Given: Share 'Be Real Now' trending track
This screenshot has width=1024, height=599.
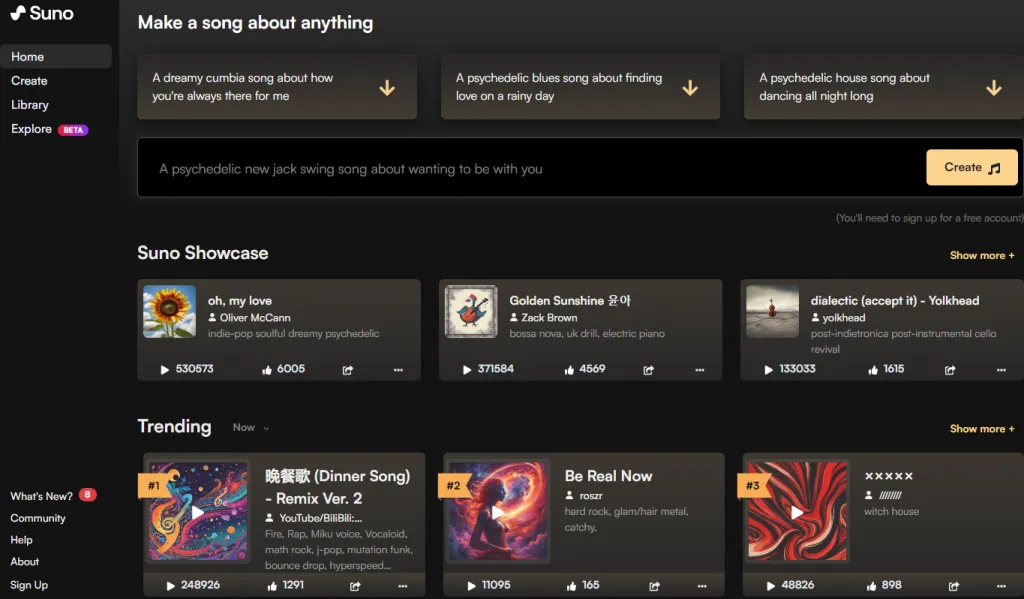Looking at the screenshot, I should [x=654, y=586].
